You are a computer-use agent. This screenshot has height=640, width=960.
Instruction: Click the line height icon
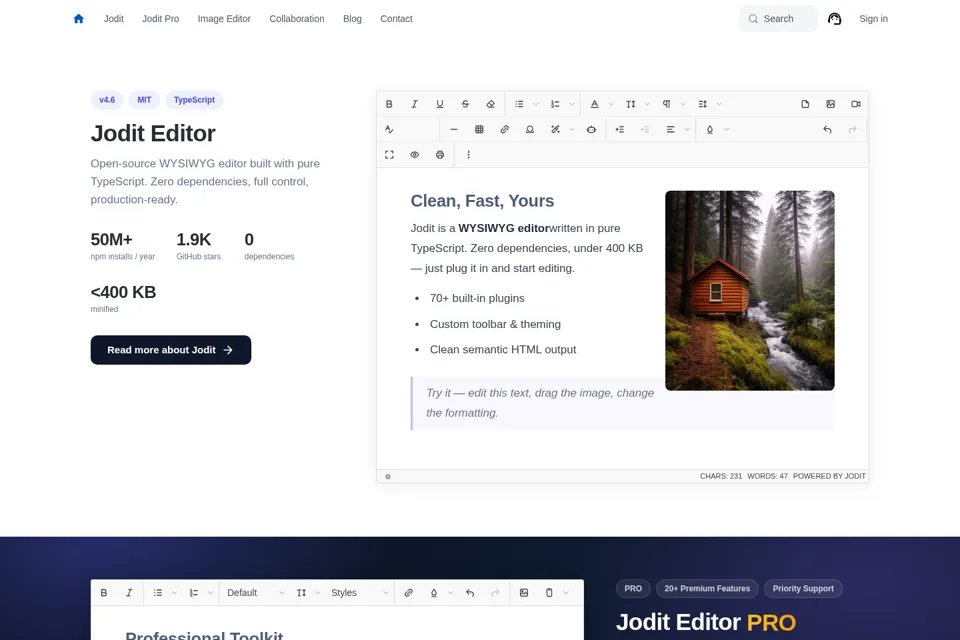(703, 104)
